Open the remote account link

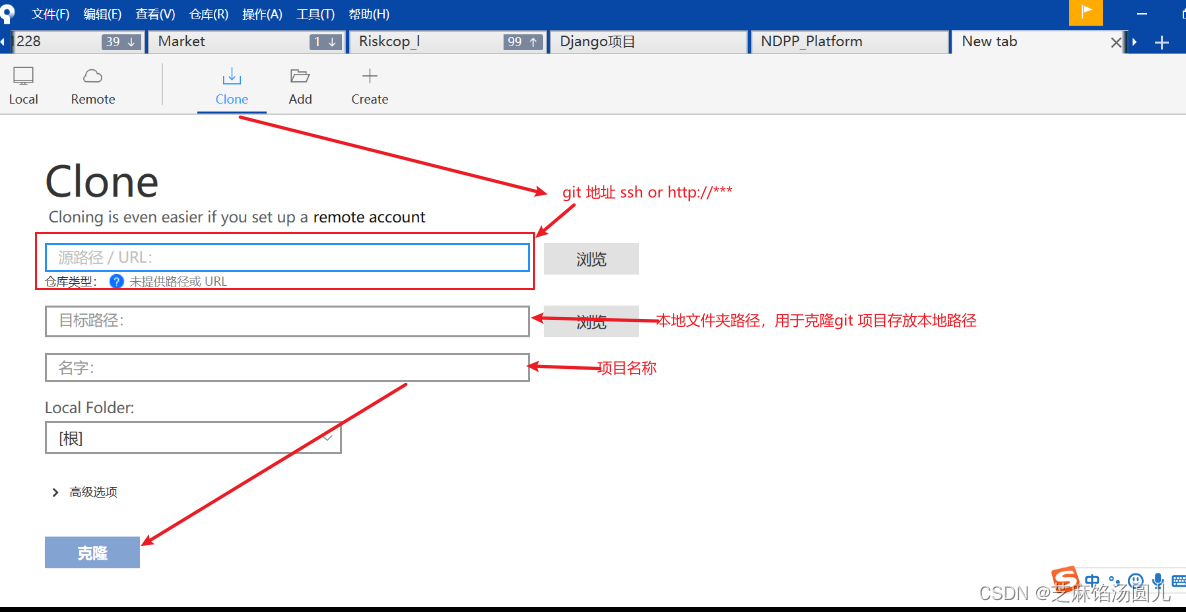click(370, 217)
